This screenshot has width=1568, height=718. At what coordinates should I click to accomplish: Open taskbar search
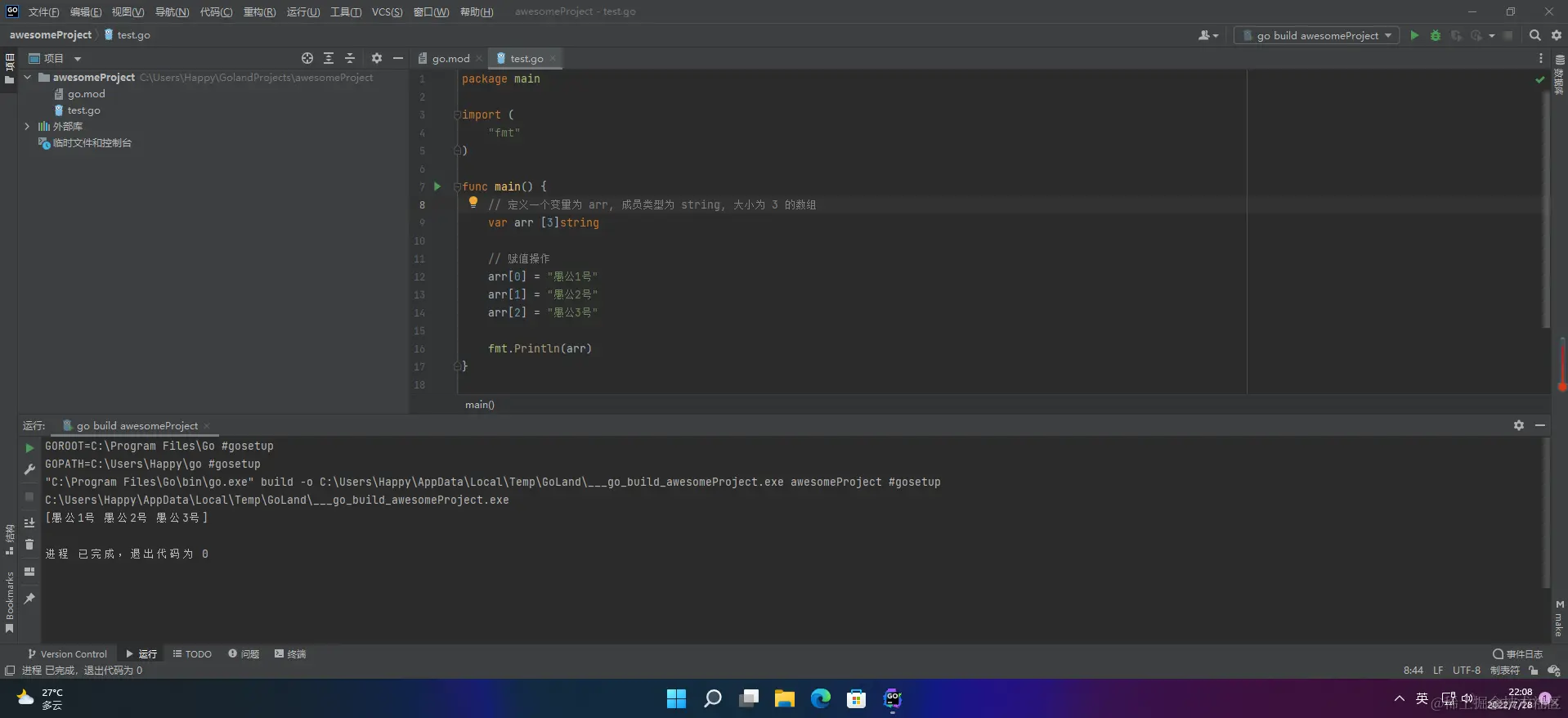click(712, 698)
